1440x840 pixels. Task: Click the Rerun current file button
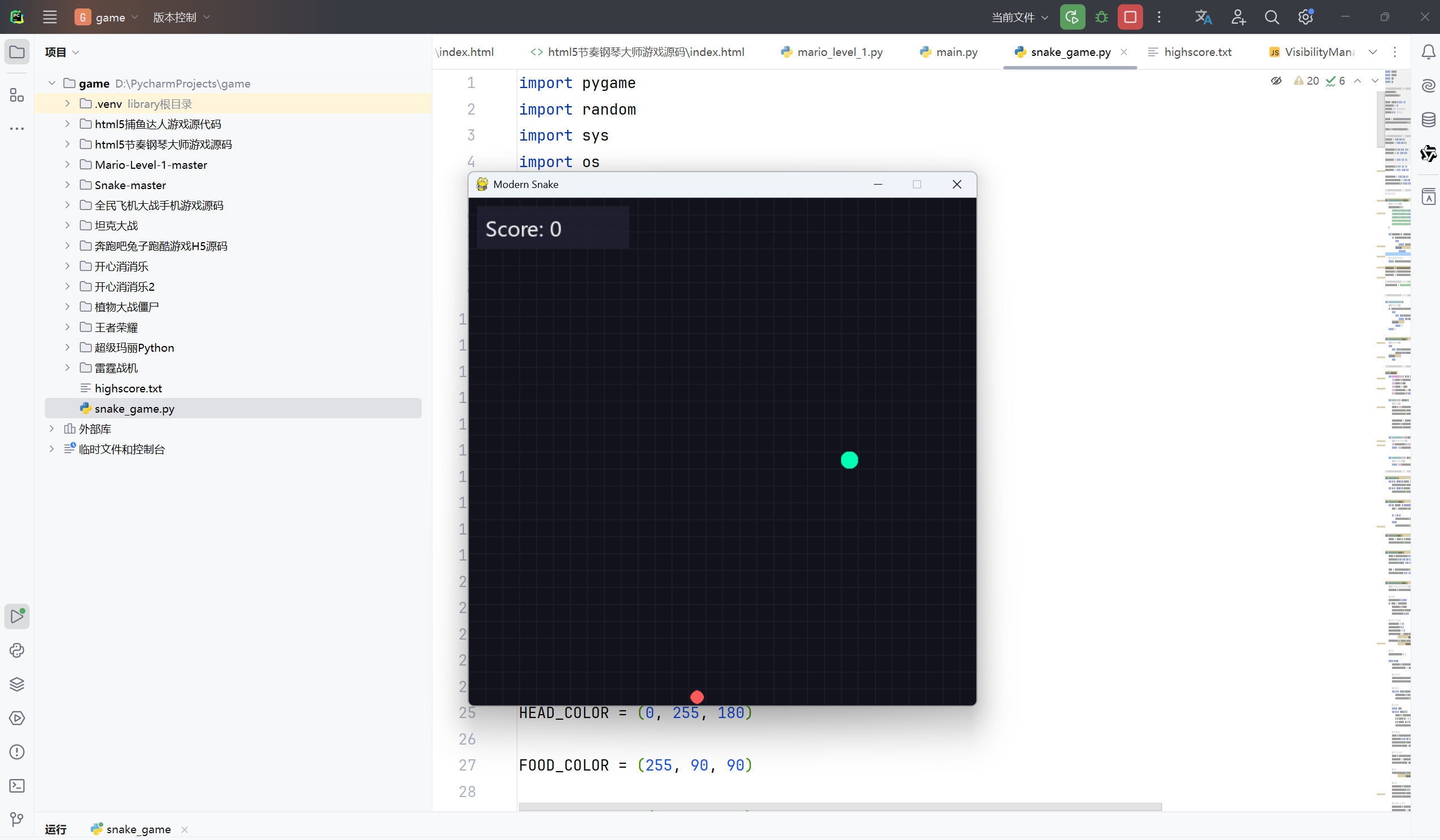tap(1072, 17)
